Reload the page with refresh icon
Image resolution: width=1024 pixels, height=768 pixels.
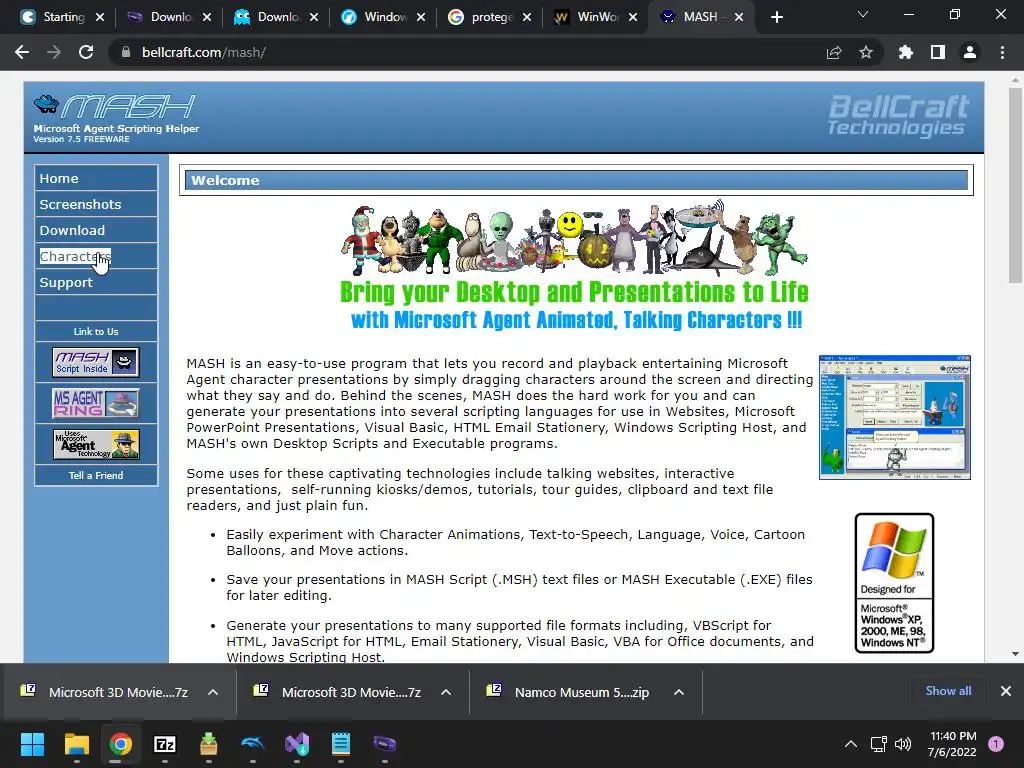click(86, 52)
